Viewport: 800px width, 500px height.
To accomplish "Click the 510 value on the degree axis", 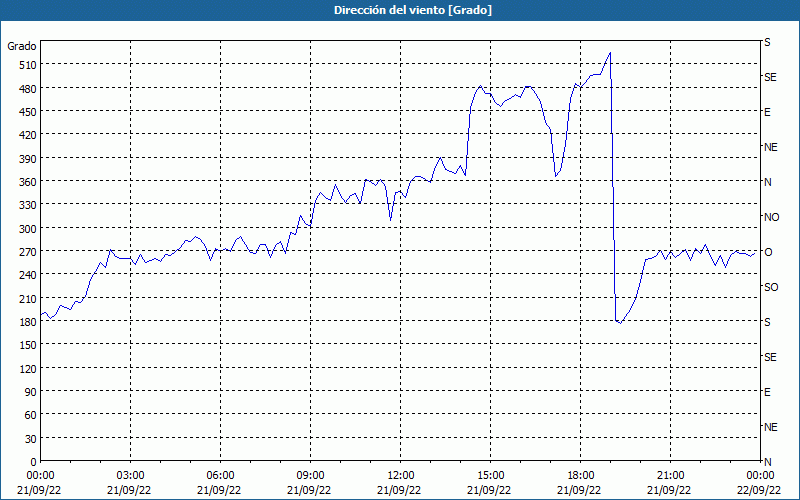I will point(28,65).
